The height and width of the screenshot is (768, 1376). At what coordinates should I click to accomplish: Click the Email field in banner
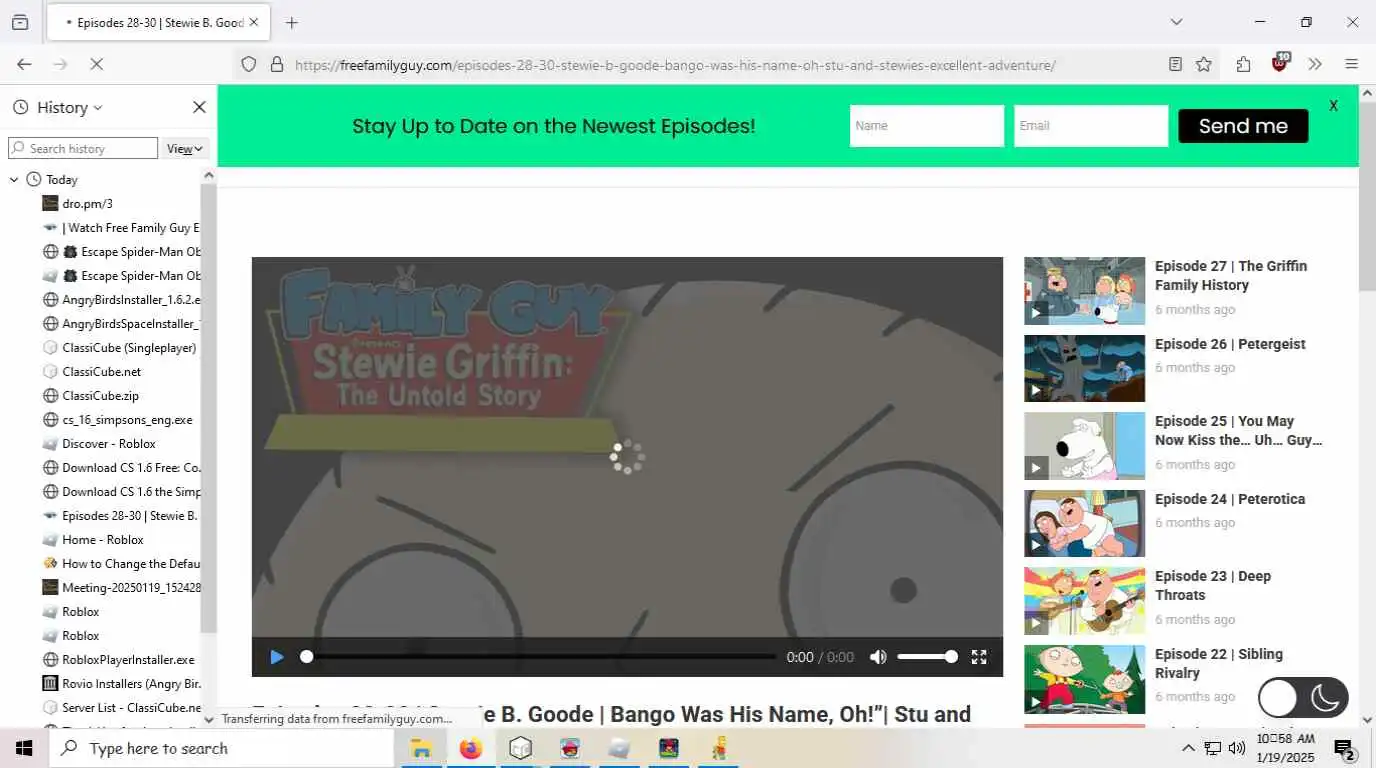pos(1091,126)
